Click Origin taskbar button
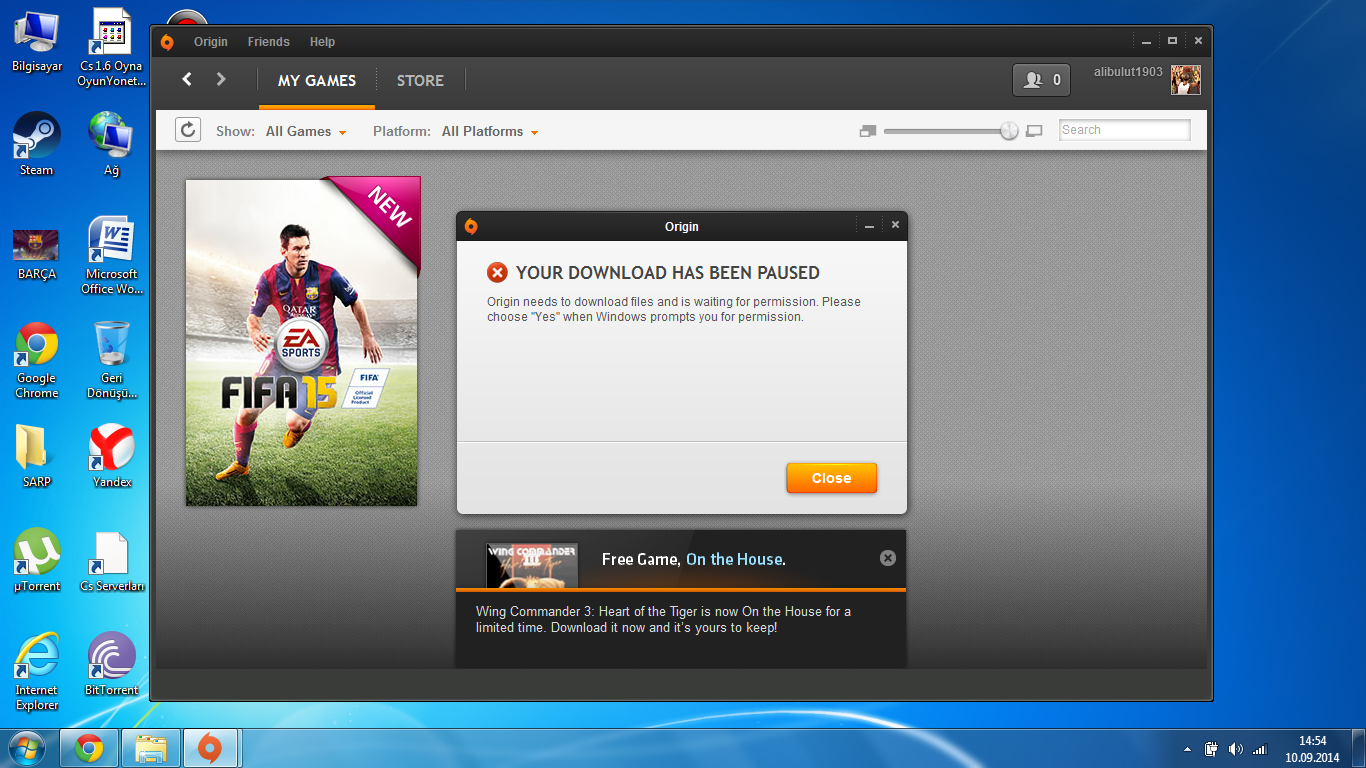Screen dimensions: 1366x768 (210, 748)
